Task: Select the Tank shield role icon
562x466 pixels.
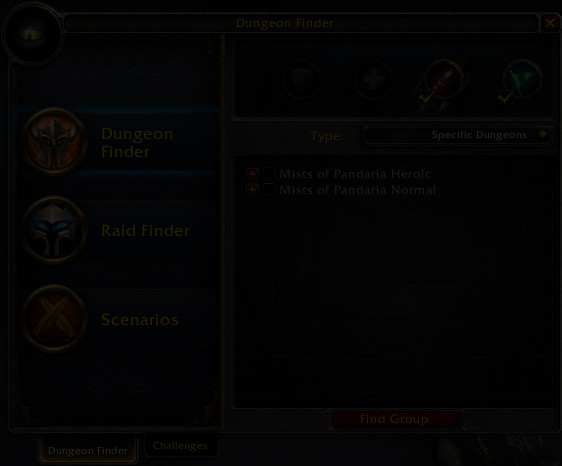Action: [x=301, y=79]
